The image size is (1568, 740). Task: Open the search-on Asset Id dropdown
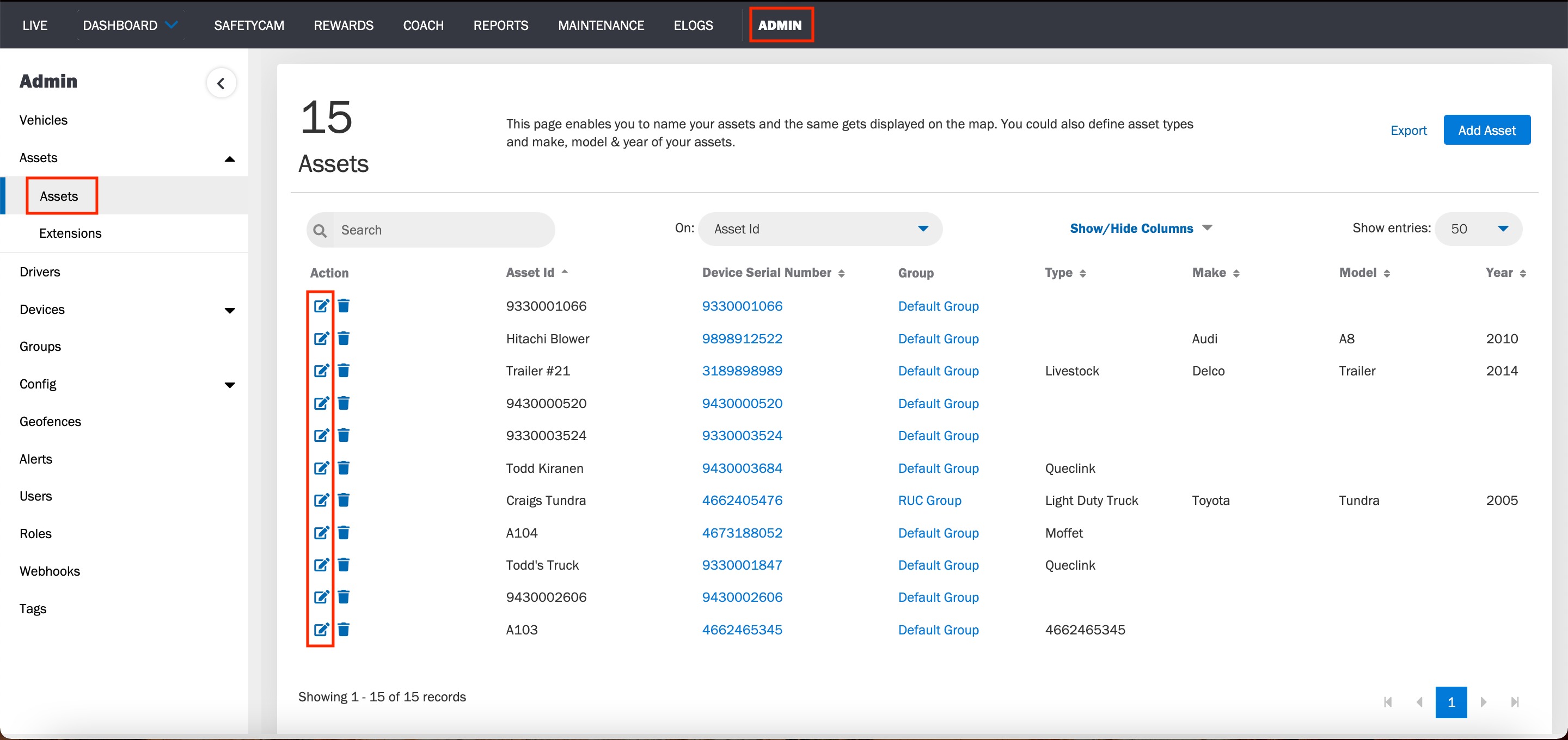pyautogui.click(x=820, y=229)
